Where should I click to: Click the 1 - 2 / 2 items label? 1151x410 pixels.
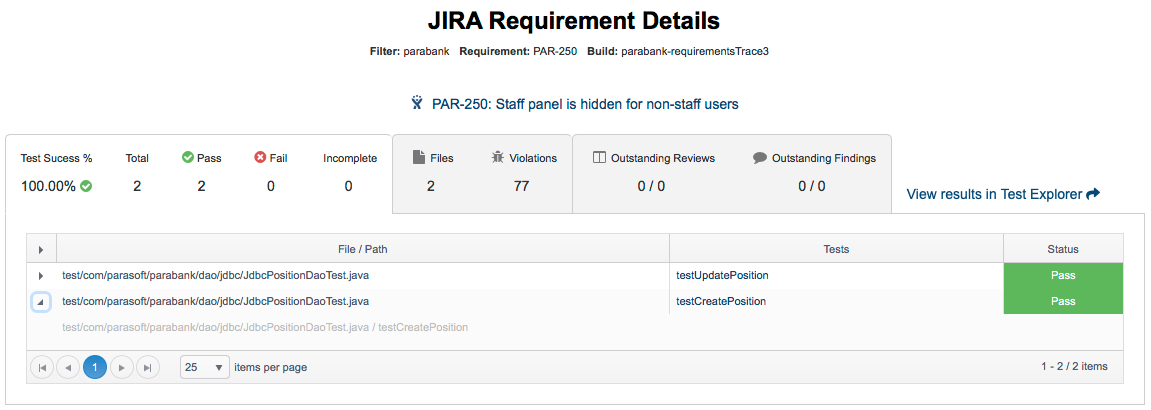click(x=1074, y=367)
